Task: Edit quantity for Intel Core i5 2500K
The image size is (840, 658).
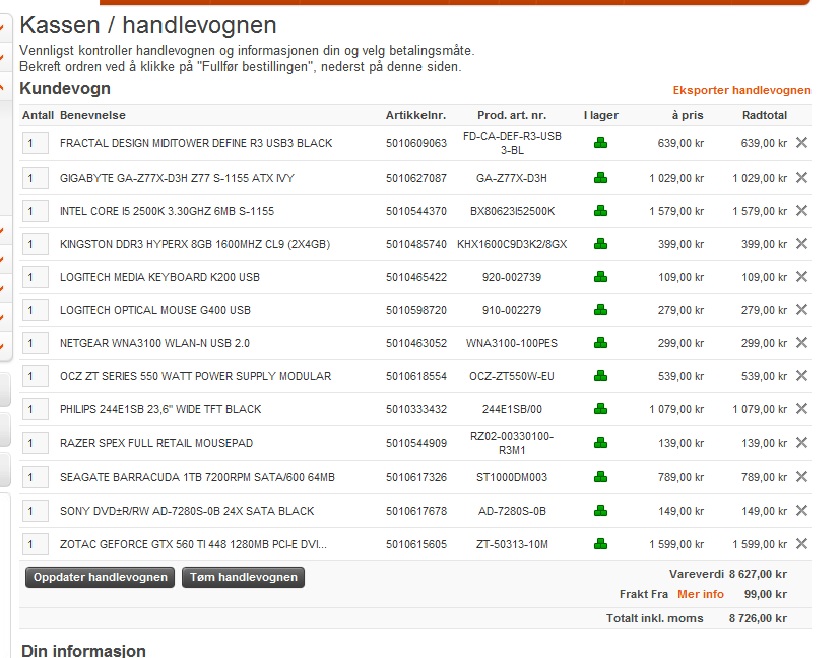Action: point(35,211)
